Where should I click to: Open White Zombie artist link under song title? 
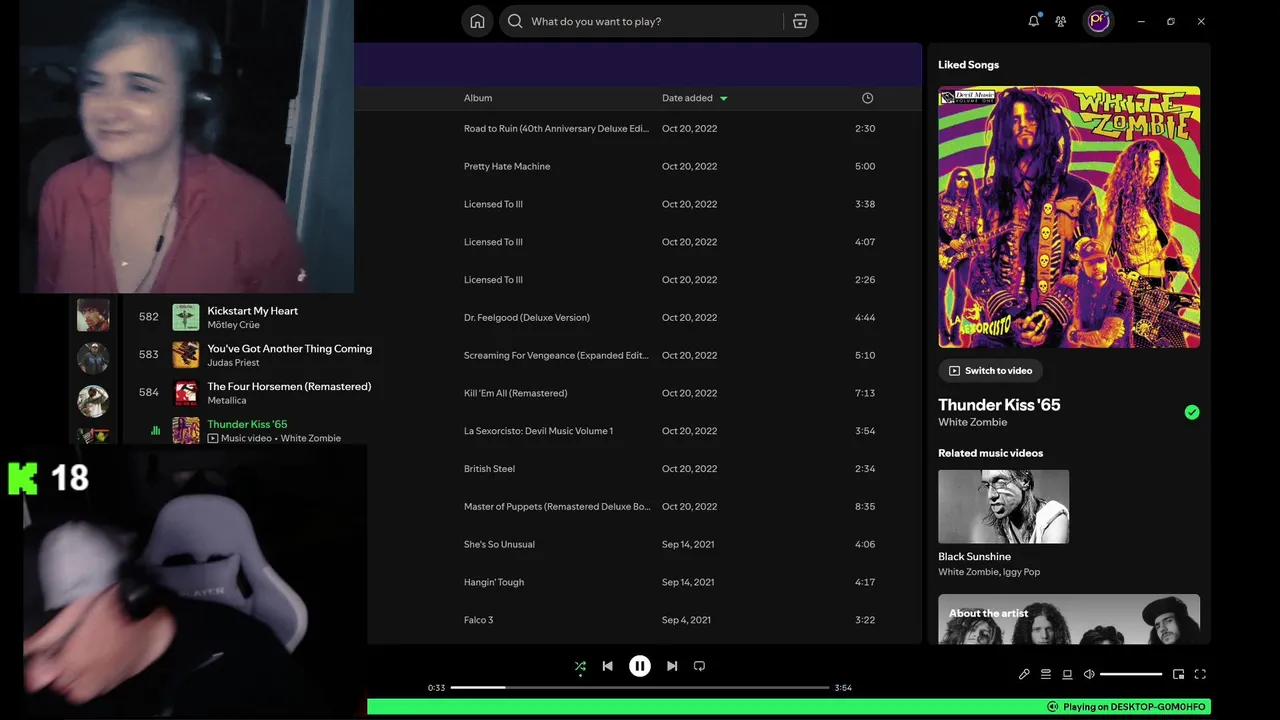click(x=972, y=422)
